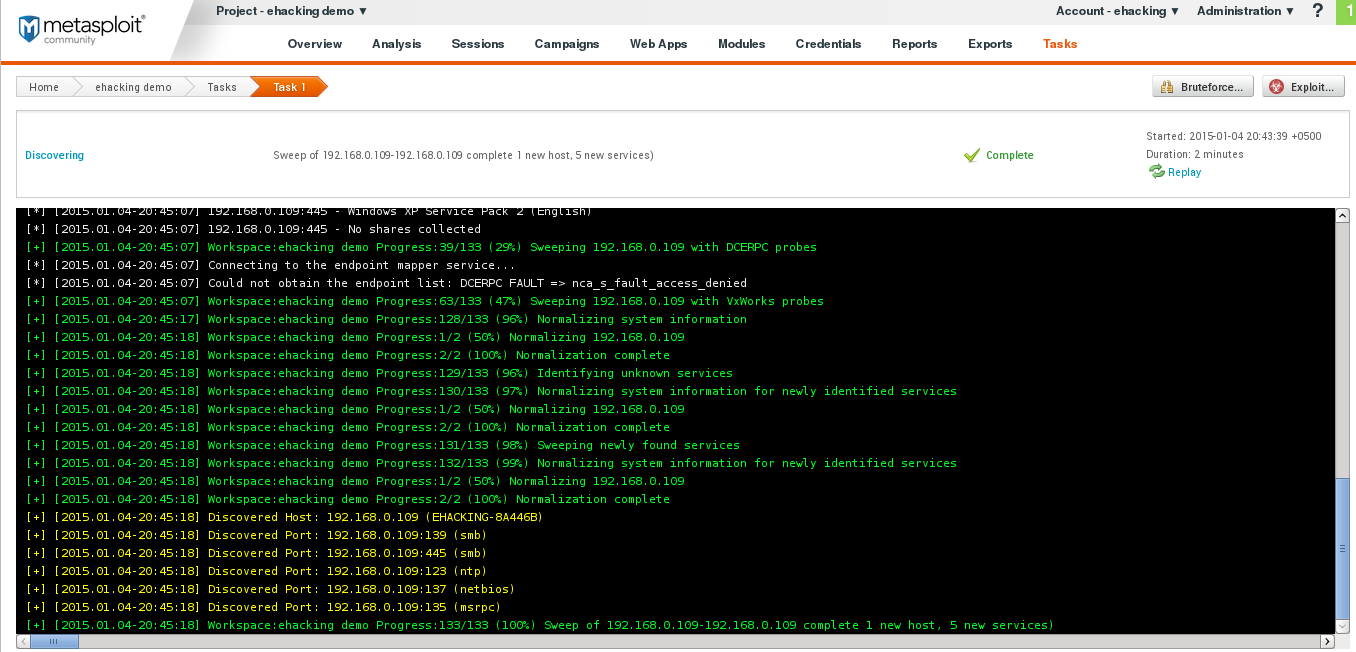
Task: Click the green recycle icon beside Replay
Action: [1156, 172]
